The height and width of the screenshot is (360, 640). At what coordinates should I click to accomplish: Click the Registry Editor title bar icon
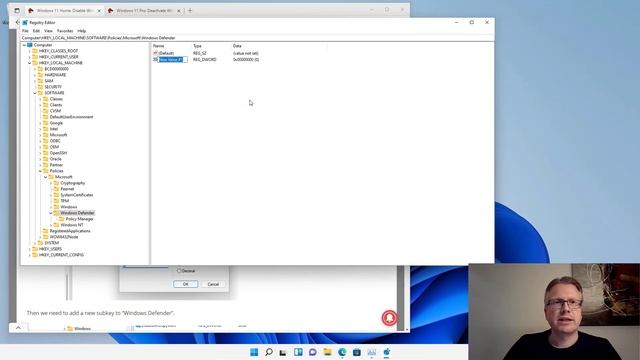[25, 22]
